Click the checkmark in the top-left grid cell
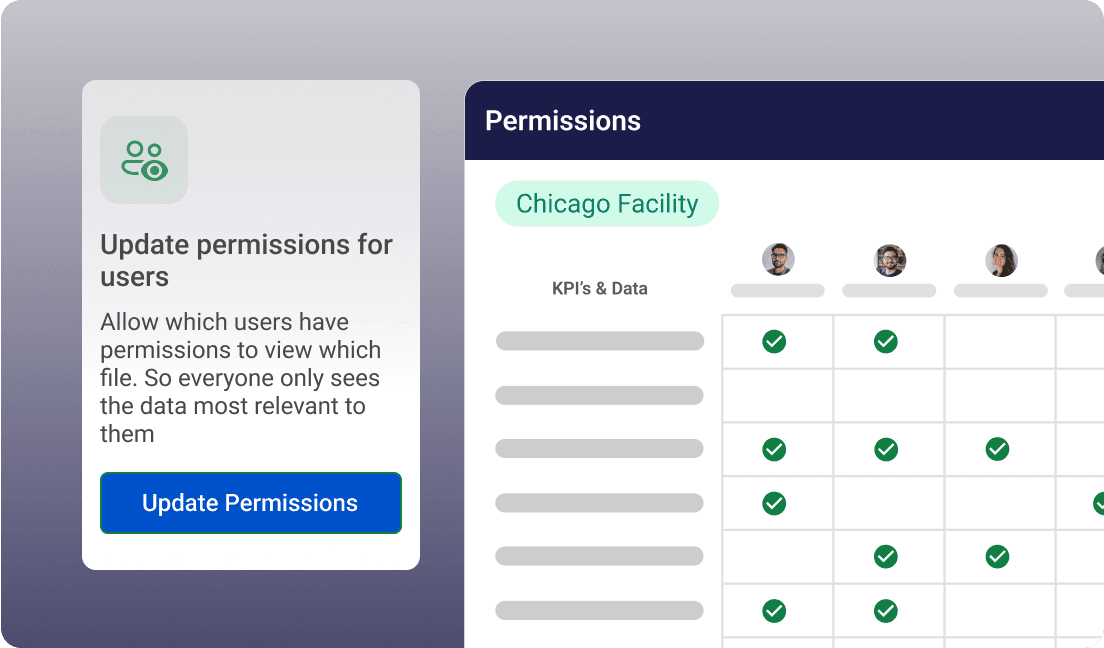The height and width of the screenshot is (648, 1104). (x=777, y=341)
